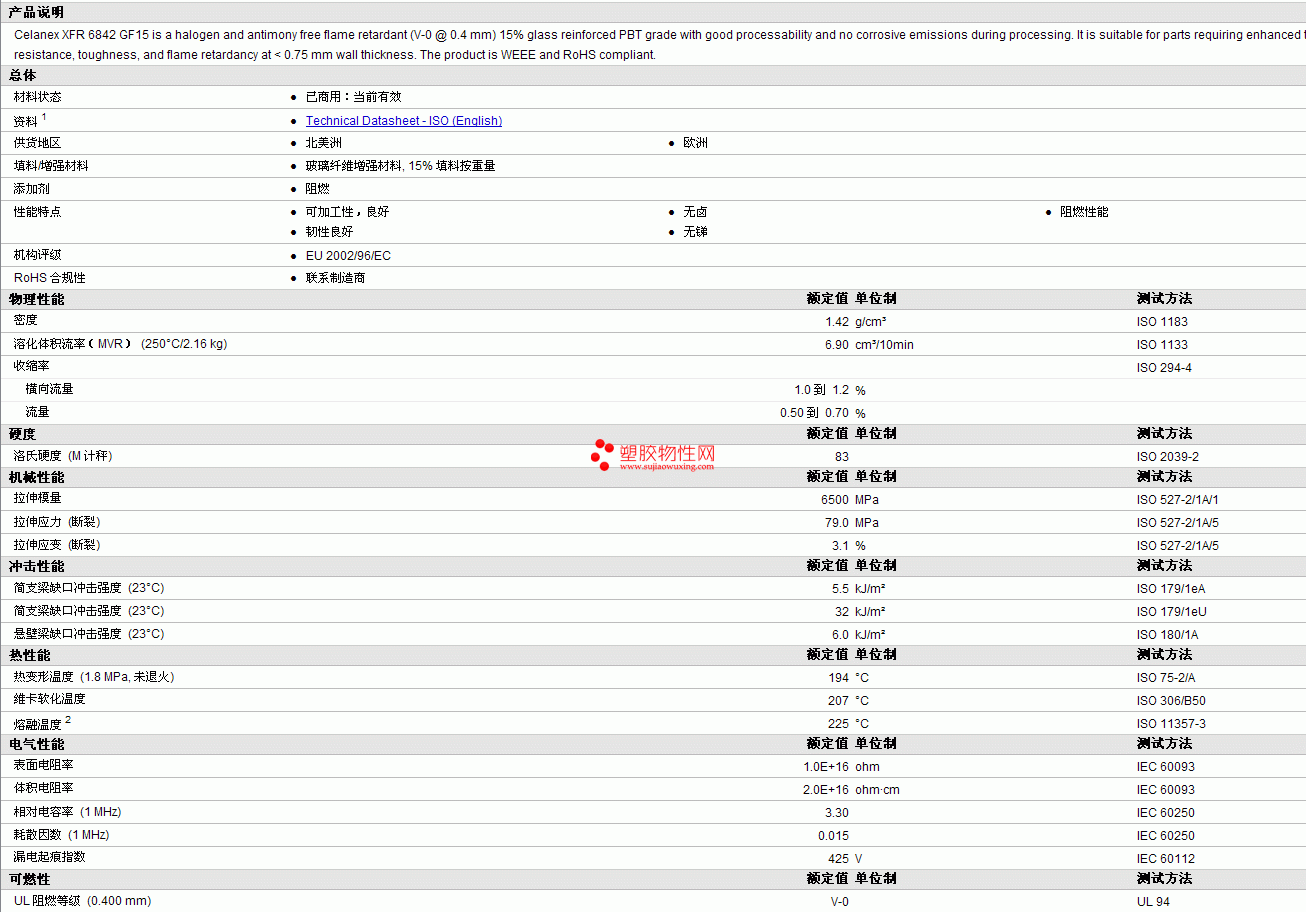
Task: Open the Technical Datasheet - ISO (English) link
Action: (x=404, y=121)
